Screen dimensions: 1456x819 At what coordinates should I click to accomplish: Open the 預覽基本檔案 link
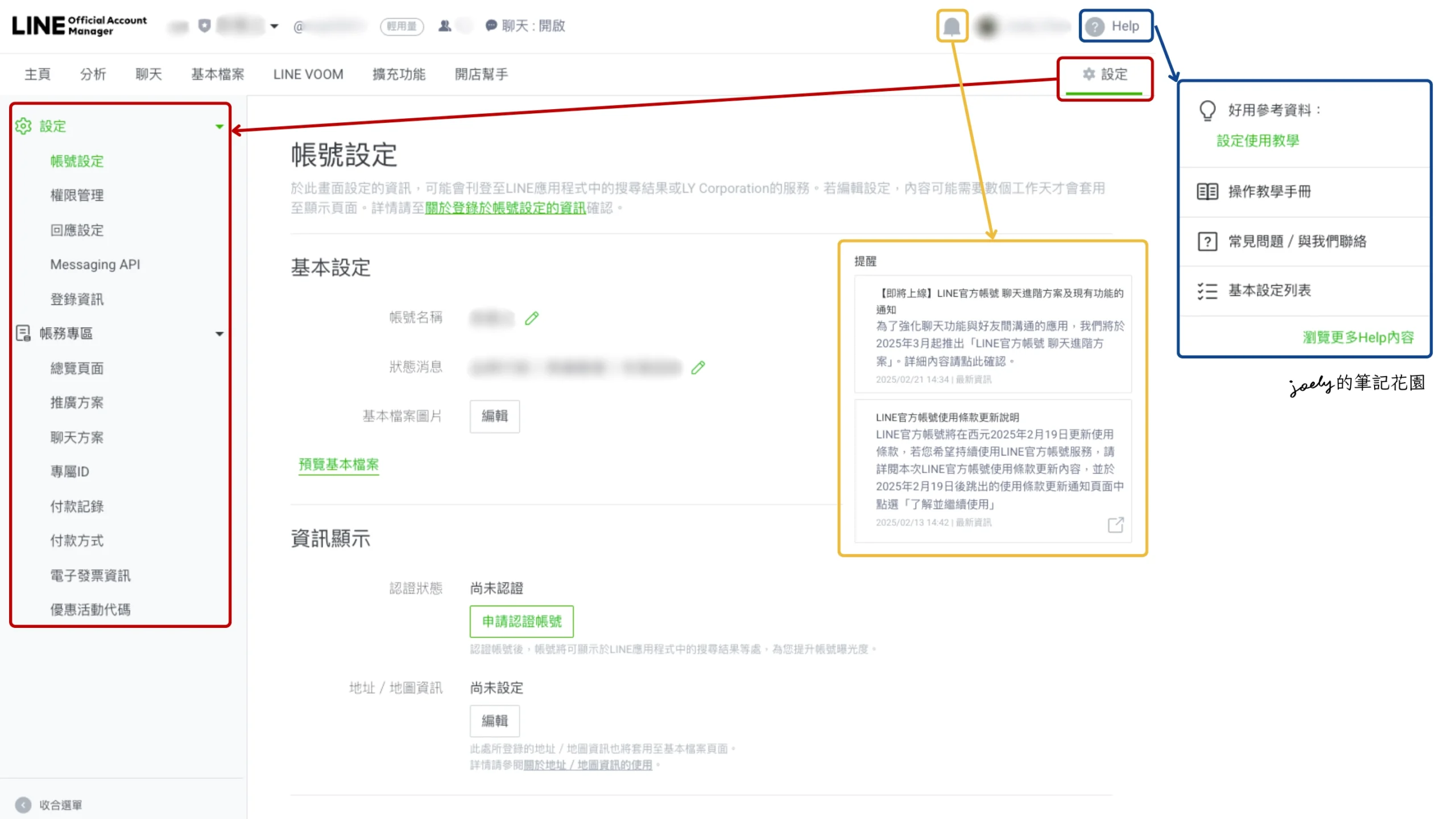tap(338, 465)
